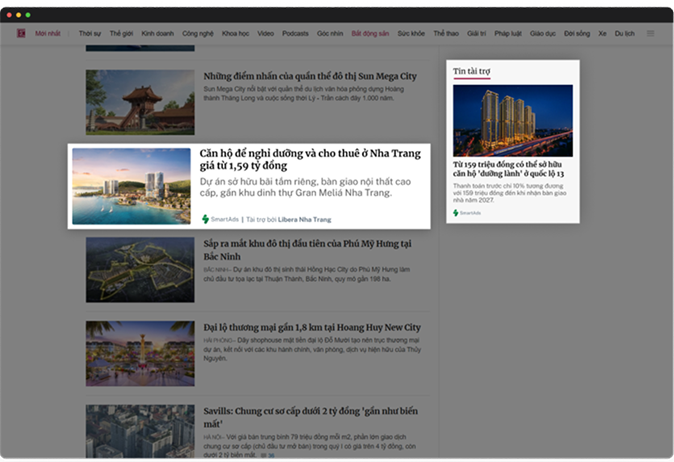Click the sponsored ad payment description text
The image size is (674, 462).
coord(509,193)
